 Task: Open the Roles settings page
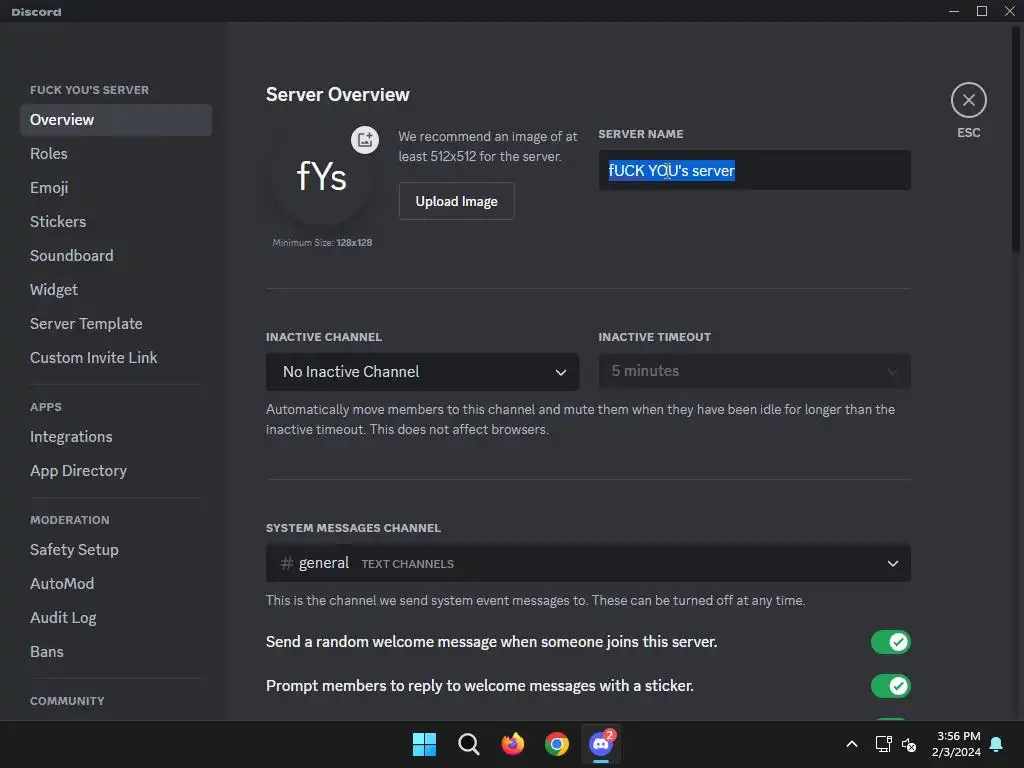[116, 153]
